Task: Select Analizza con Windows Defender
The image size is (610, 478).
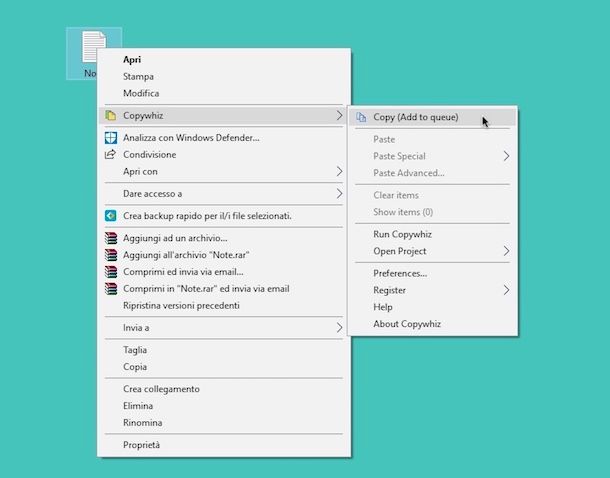Action: pos(224,138)
